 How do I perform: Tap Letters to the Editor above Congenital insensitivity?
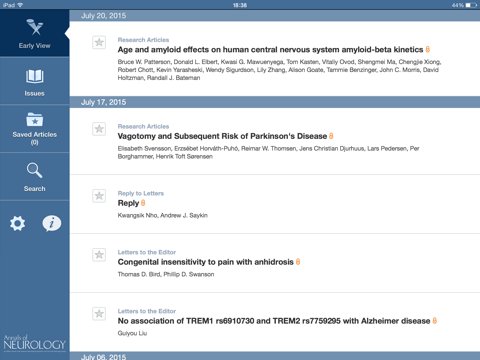tap(147, 252)
